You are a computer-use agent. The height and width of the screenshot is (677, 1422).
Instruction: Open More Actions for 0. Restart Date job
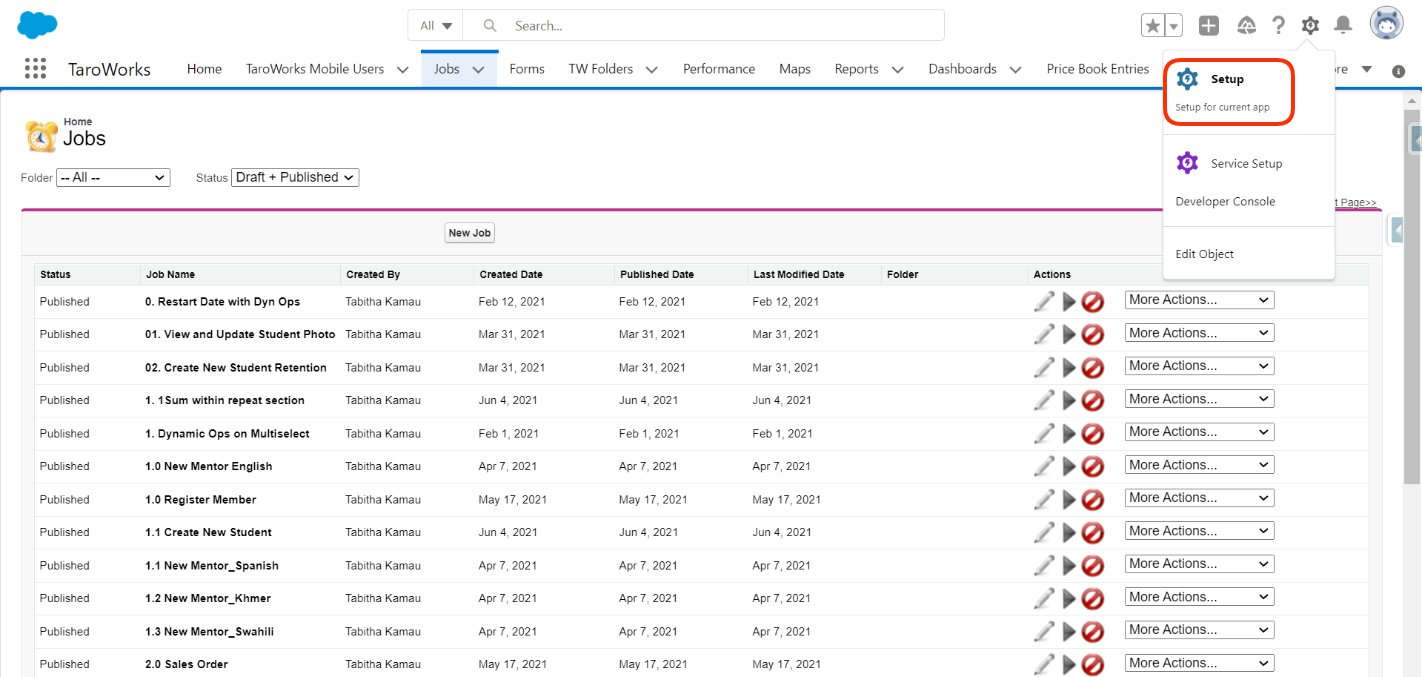[x=1200, y=300]
